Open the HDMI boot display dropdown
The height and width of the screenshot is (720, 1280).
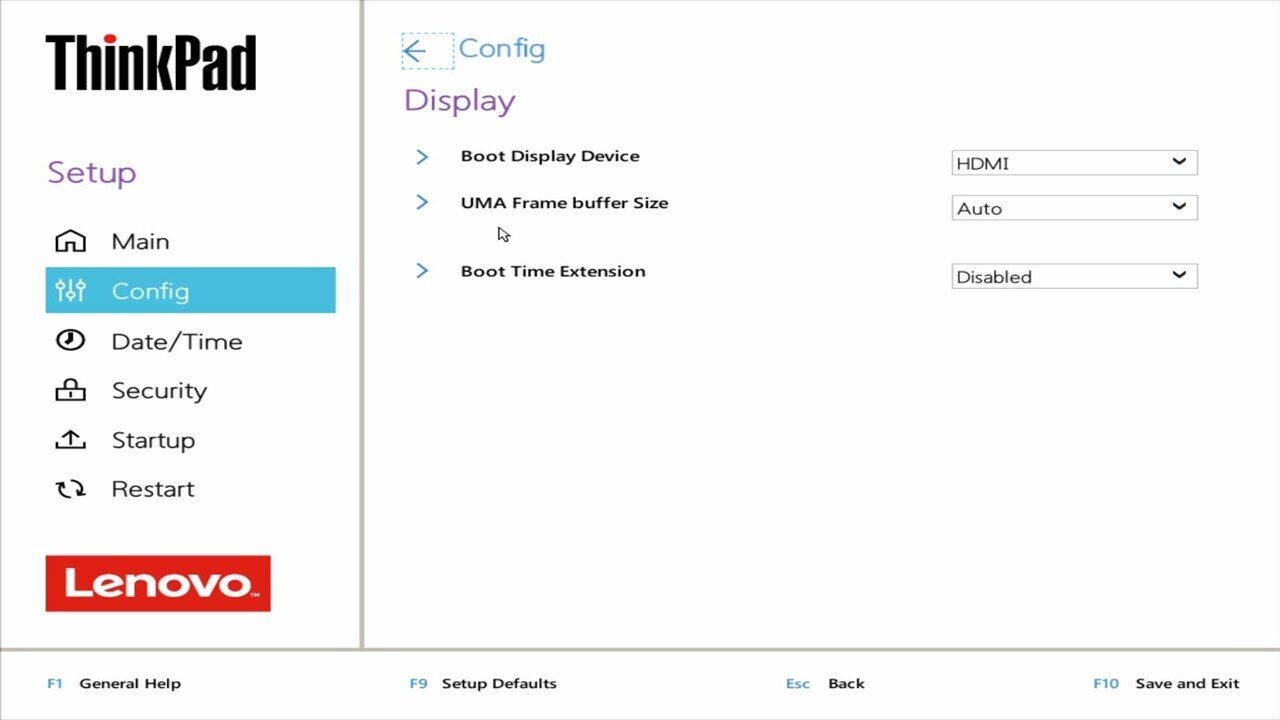pos(1074,163)
